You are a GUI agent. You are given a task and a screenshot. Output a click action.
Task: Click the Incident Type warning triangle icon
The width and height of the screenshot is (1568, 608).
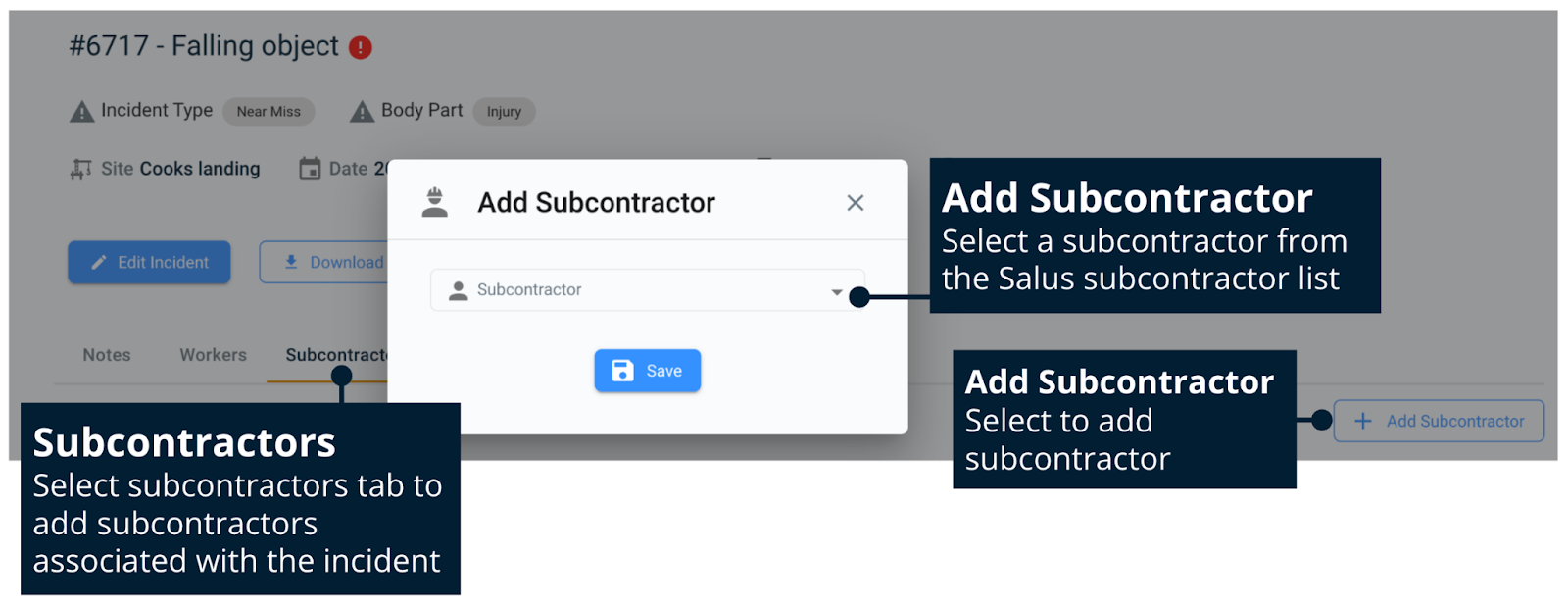pos(82,112)
